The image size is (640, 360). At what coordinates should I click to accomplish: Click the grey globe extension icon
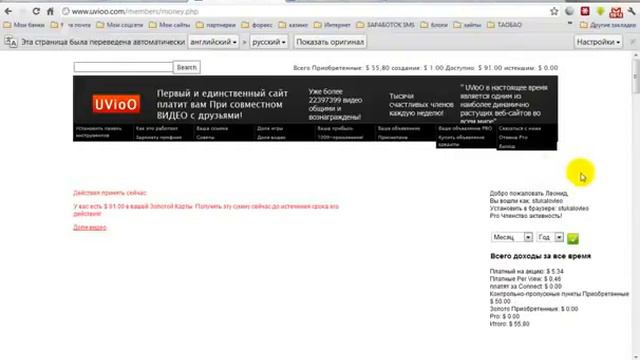pyautogui.click(x=569, y=11)
